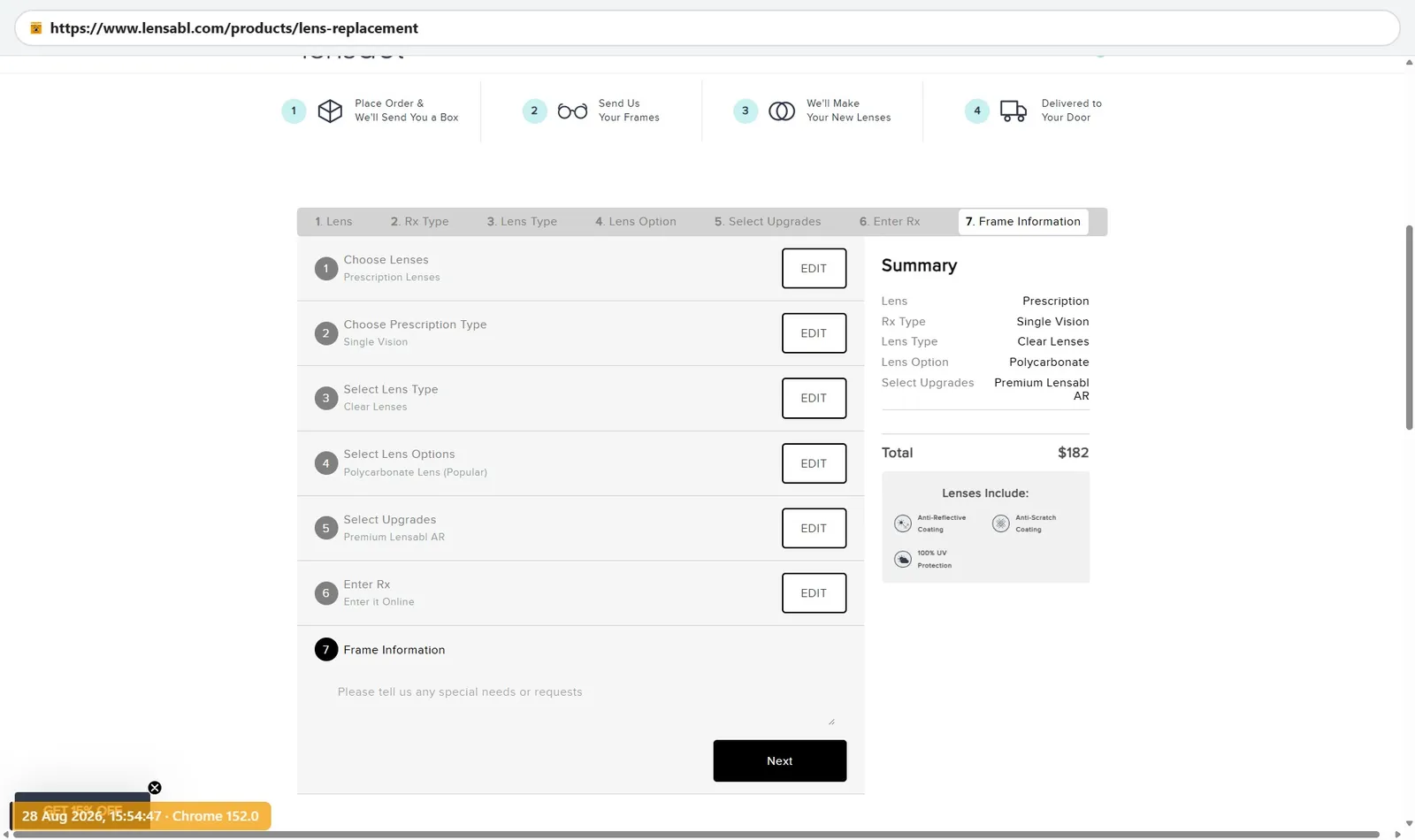Click the step 3 circle badge in header

tap(746, 111)
